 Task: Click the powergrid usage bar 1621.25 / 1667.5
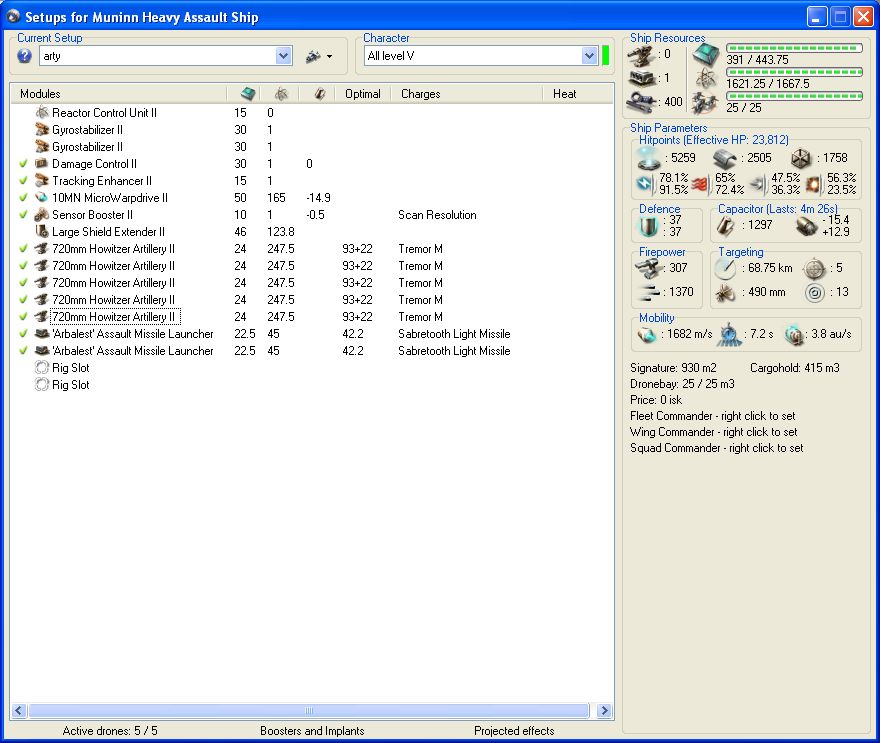click(x=794, y=72)
